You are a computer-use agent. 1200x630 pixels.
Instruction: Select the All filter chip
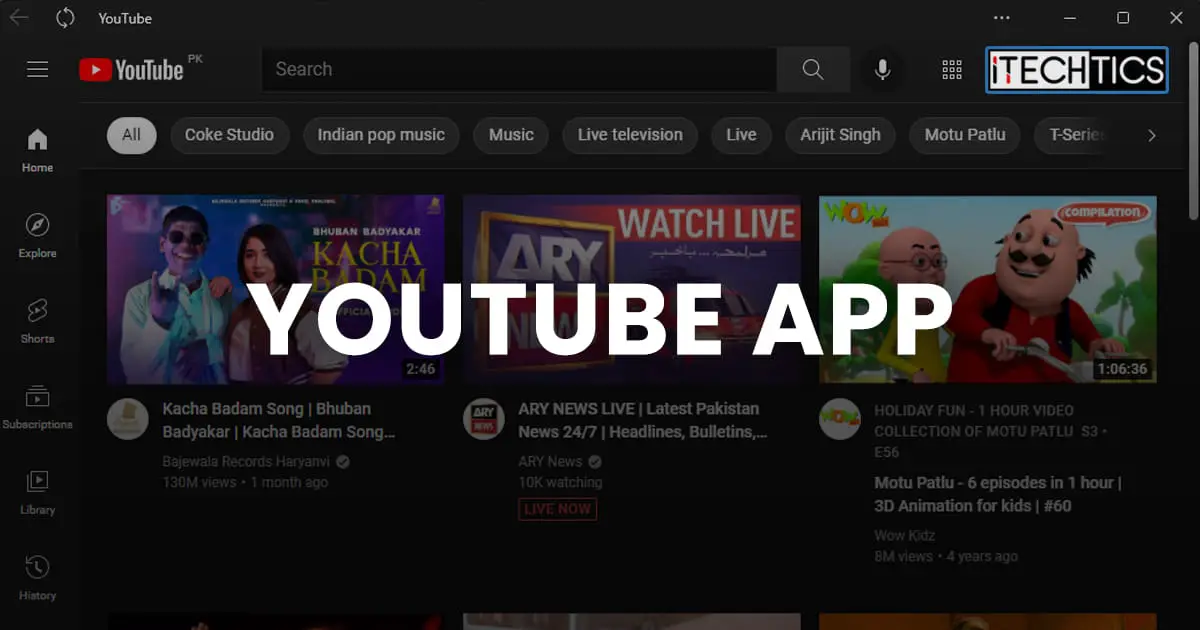click(132, 135)
